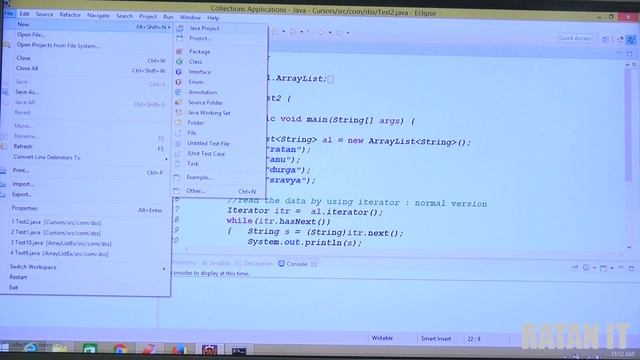This screenshot has height=360, width=640.
Task: Select Import... in File menu
Action: coord(23,184)
